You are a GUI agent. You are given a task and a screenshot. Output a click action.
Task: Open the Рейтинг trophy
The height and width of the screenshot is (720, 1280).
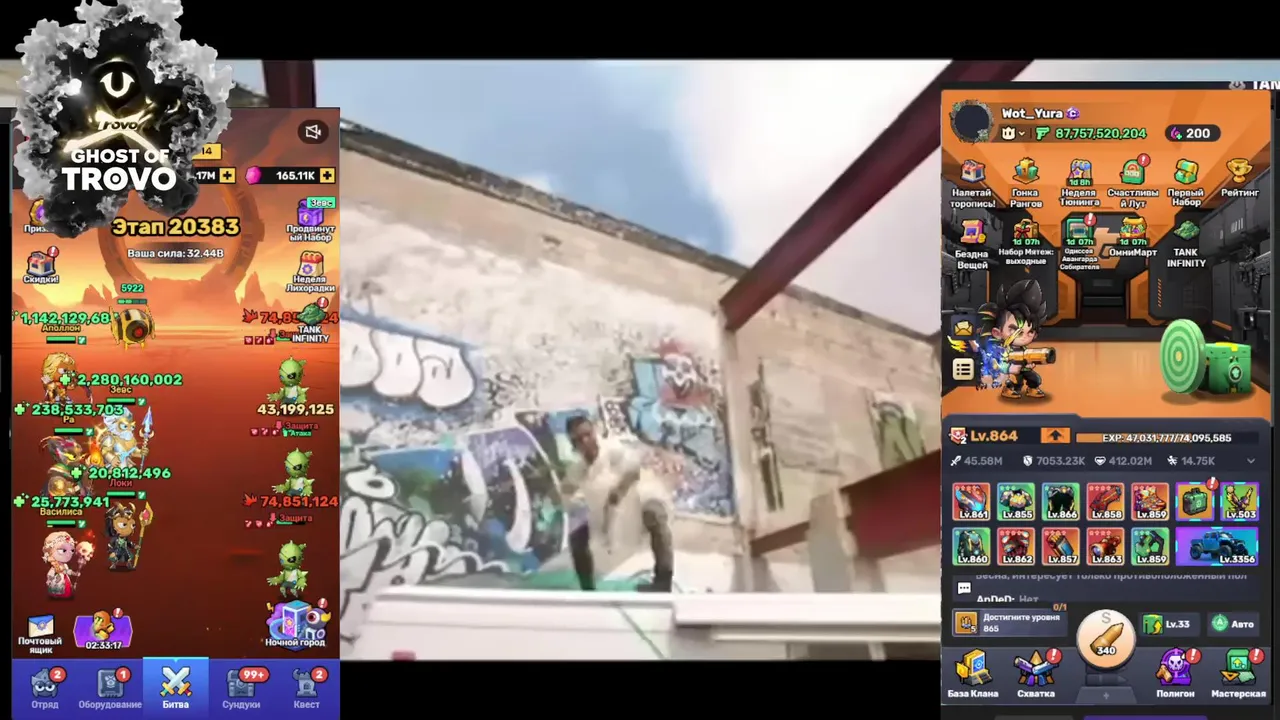pyautogui.click(x=1240, y=180)
